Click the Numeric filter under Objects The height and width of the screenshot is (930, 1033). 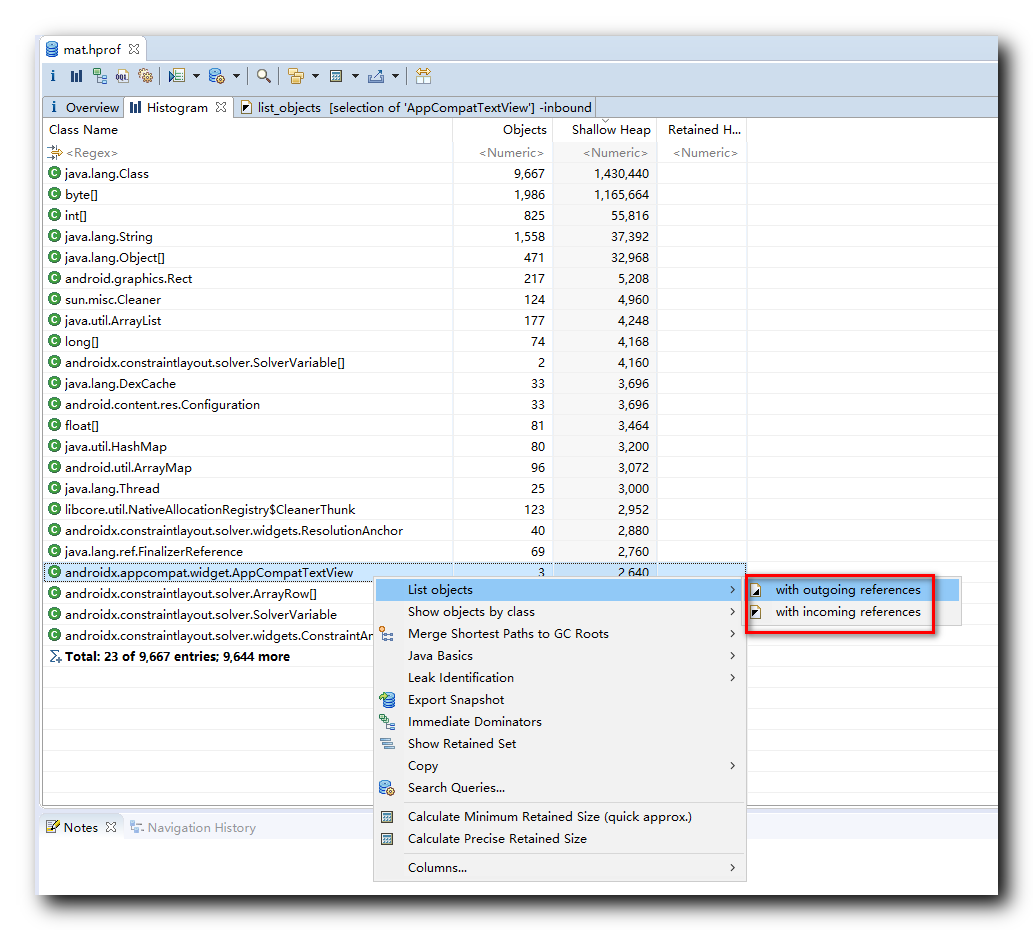click(503, 152)
